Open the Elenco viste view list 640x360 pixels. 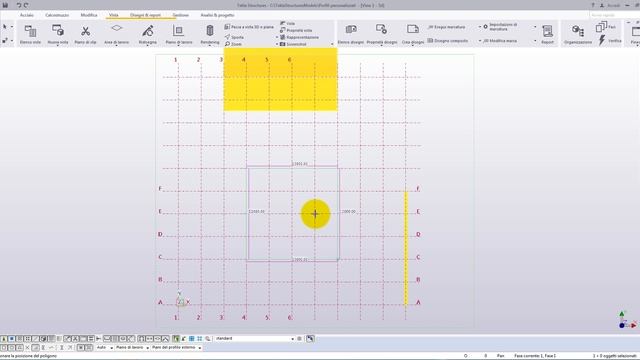[30, 34]
